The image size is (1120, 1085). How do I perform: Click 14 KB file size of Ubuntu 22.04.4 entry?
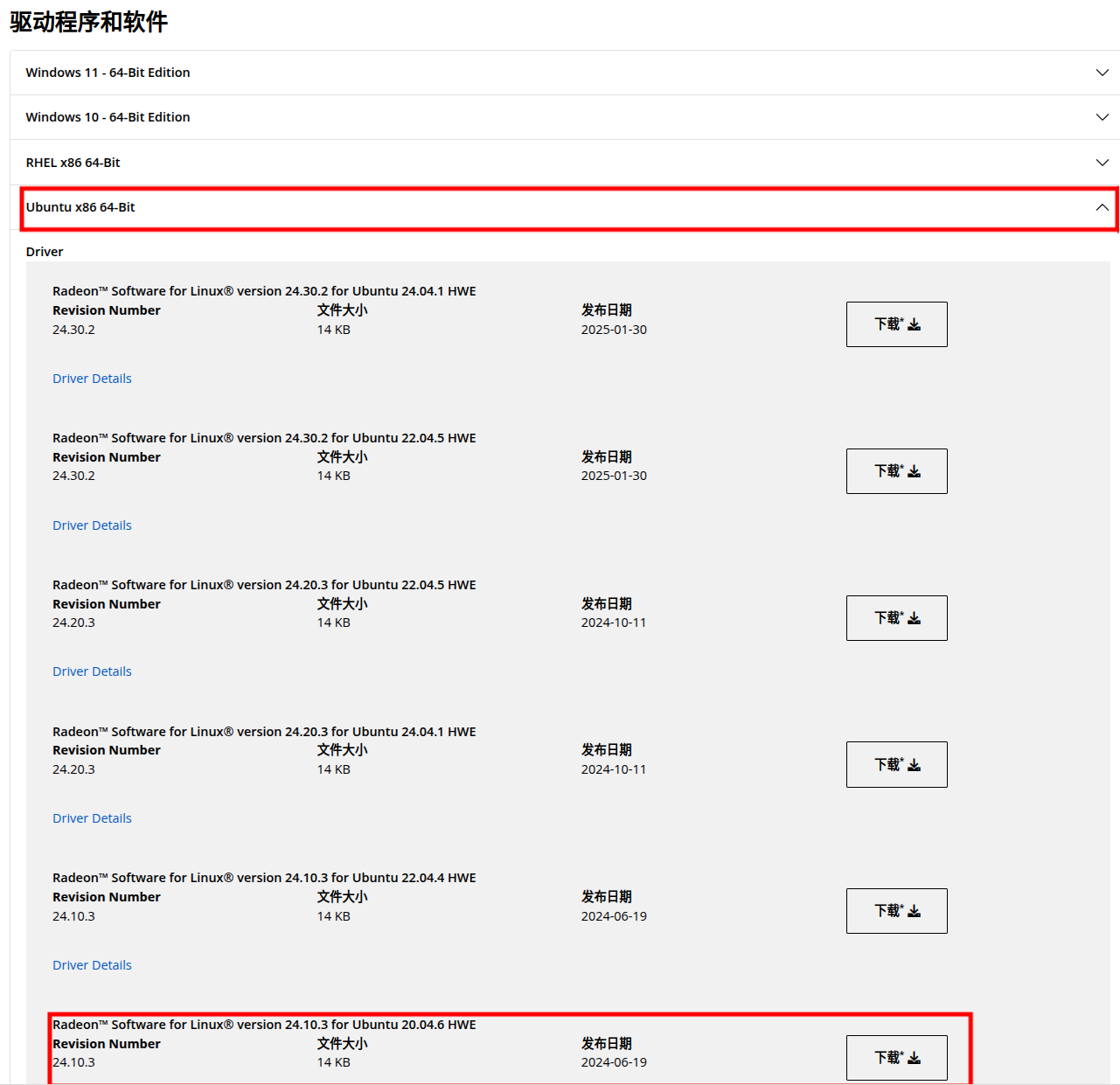click(334, 916)
